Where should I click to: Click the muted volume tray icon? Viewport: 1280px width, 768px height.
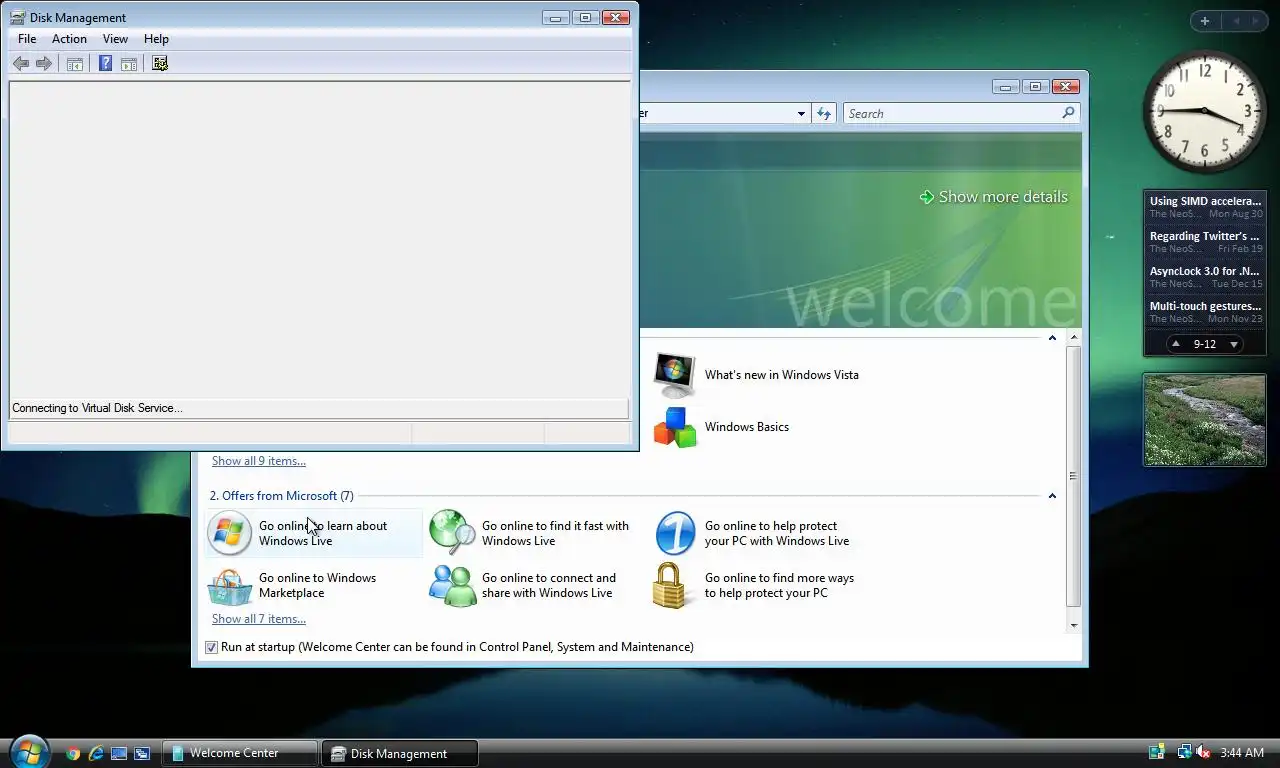coord(1204,752)
